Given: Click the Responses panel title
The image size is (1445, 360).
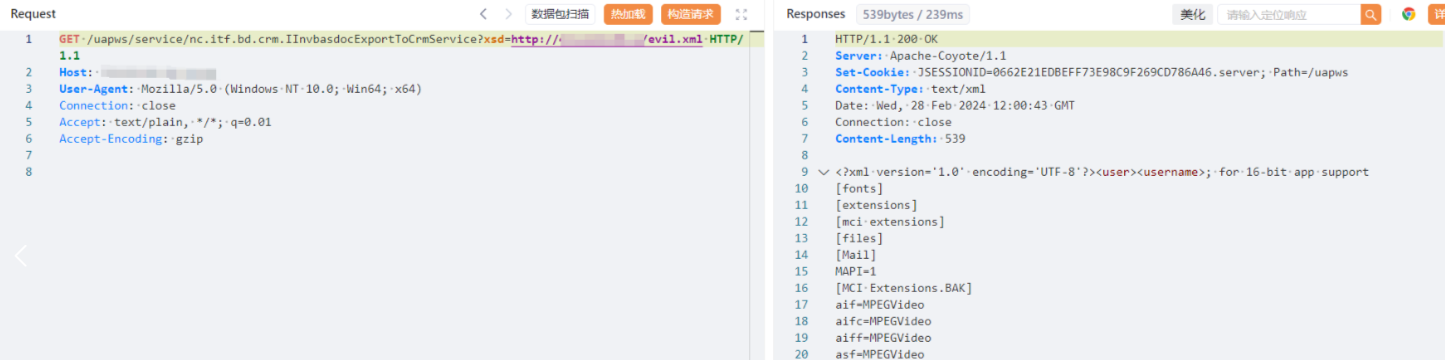Looking at the screenshot, I should pos(816,14).
